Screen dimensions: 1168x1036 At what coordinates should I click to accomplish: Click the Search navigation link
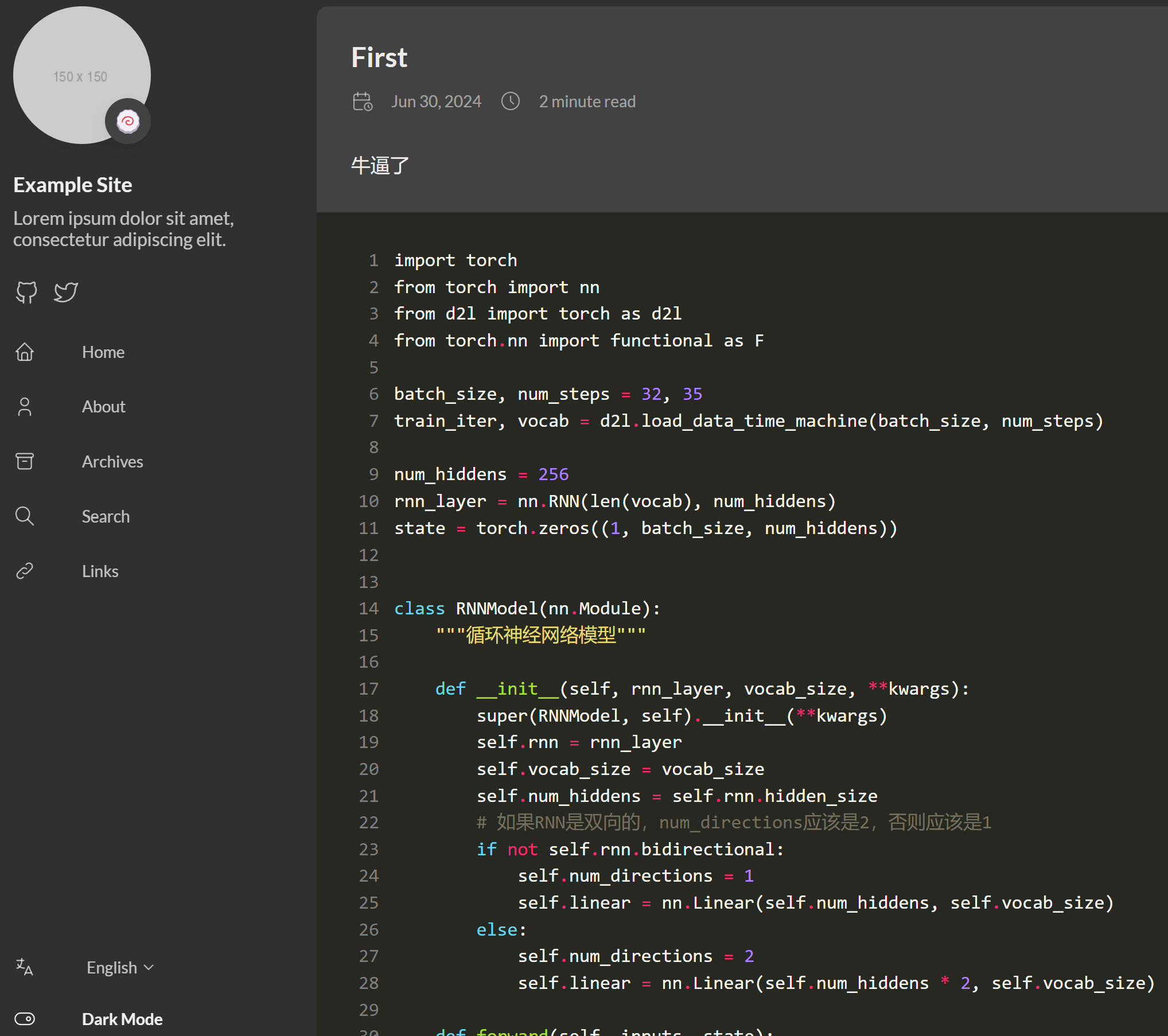[105, 516]
